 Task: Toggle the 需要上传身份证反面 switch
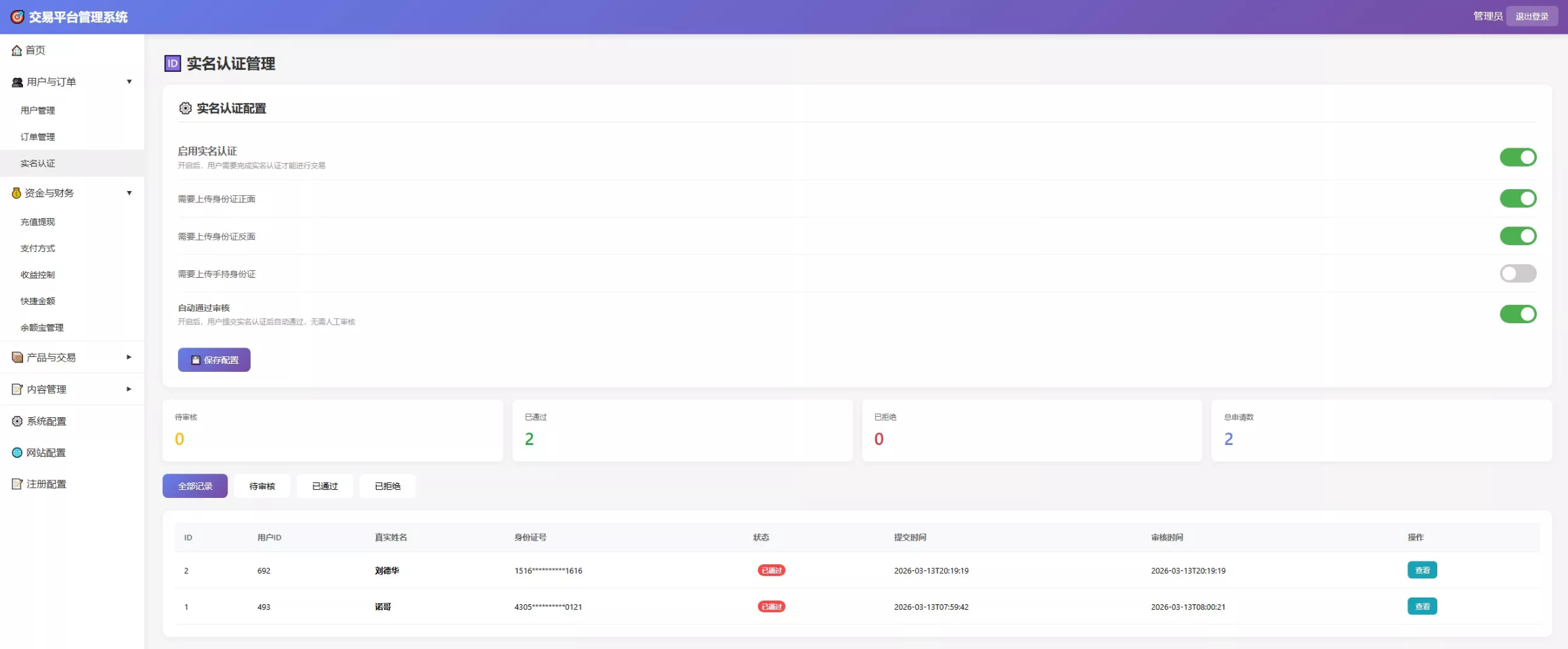1517,236
